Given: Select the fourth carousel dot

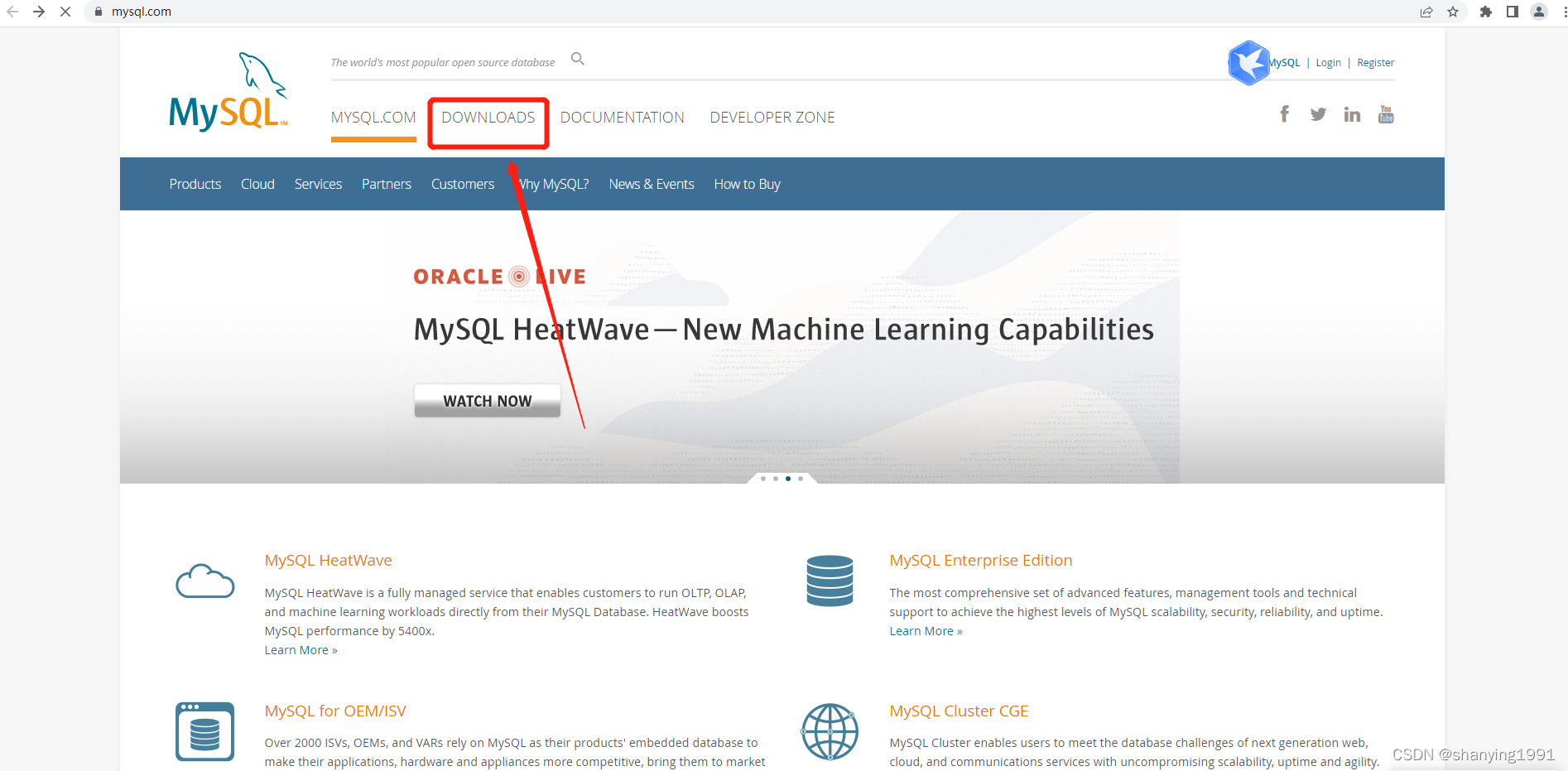Looking at the screenshot, I should tap(801, 479).
